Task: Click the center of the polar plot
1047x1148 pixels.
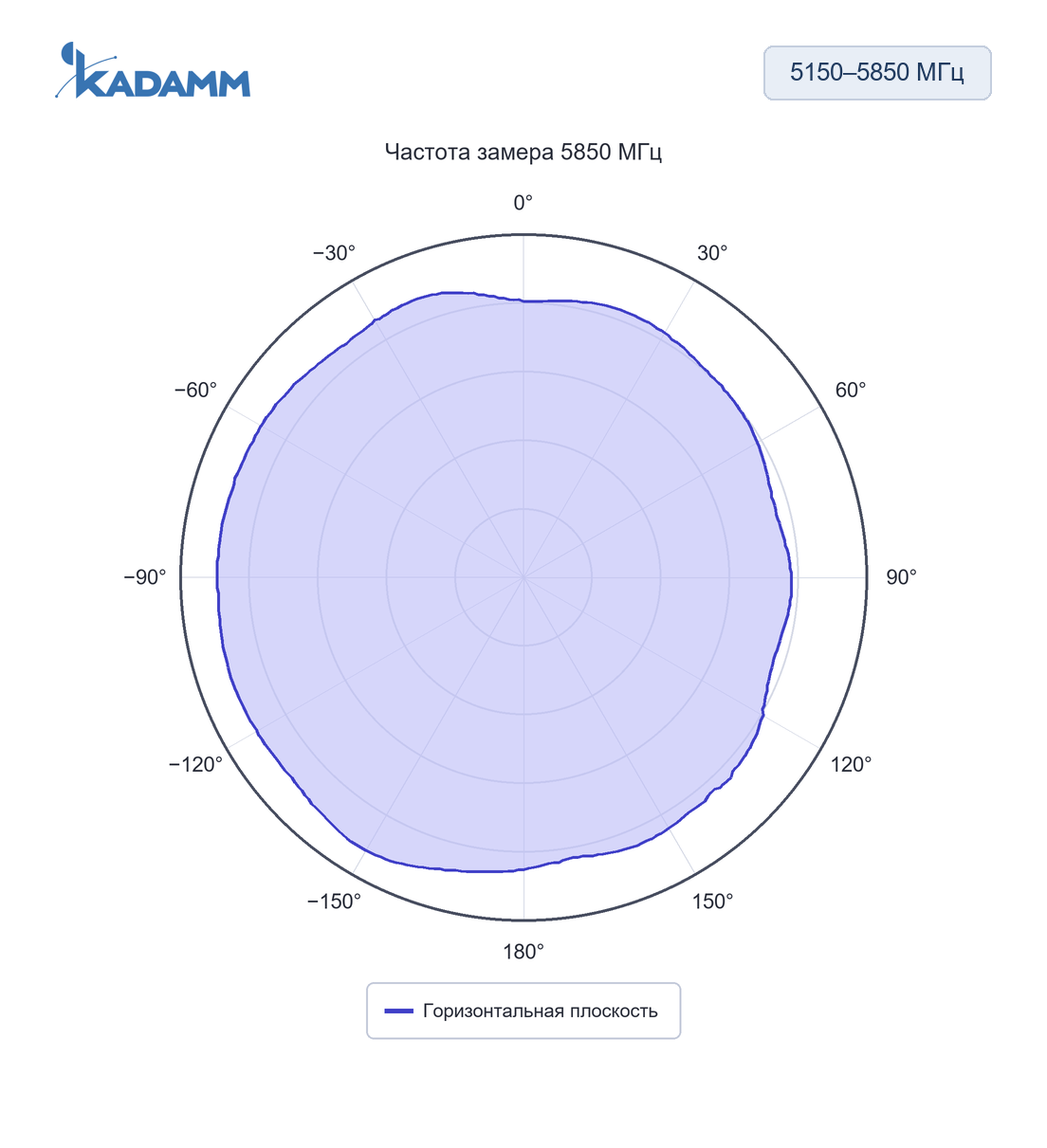Action: click(x=523, y=577)
